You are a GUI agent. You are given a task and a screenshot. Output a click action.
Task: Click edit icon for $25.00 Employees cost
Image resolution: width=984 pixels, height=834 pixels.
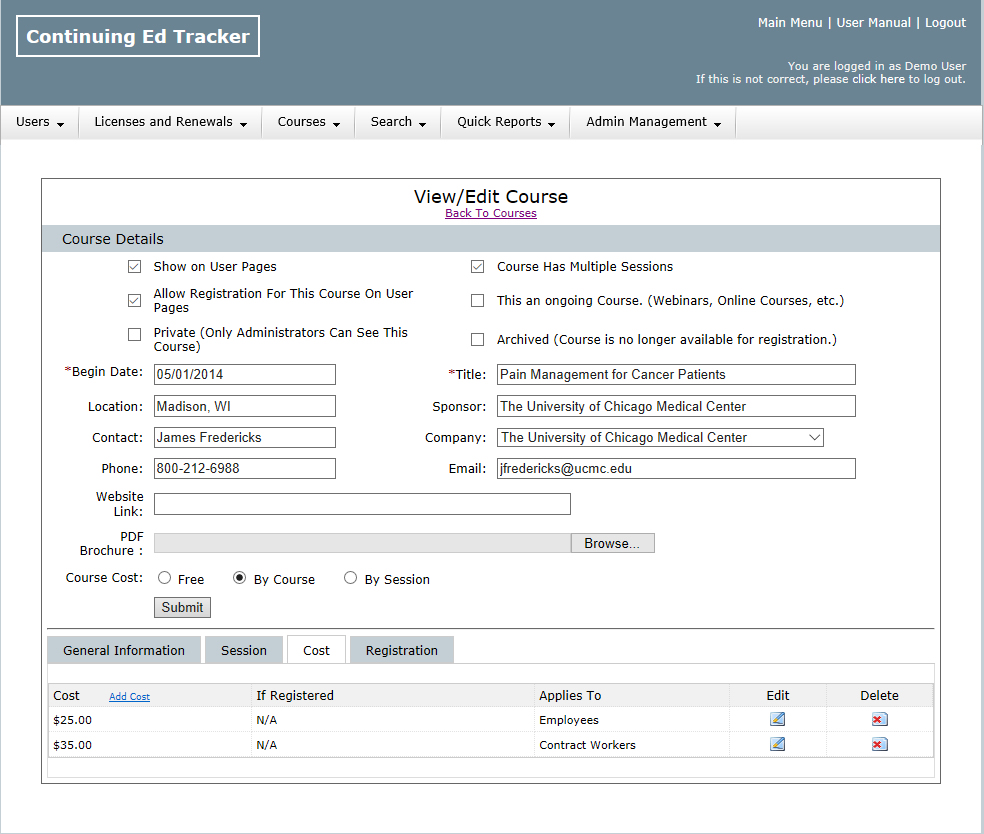pos(777,719)
